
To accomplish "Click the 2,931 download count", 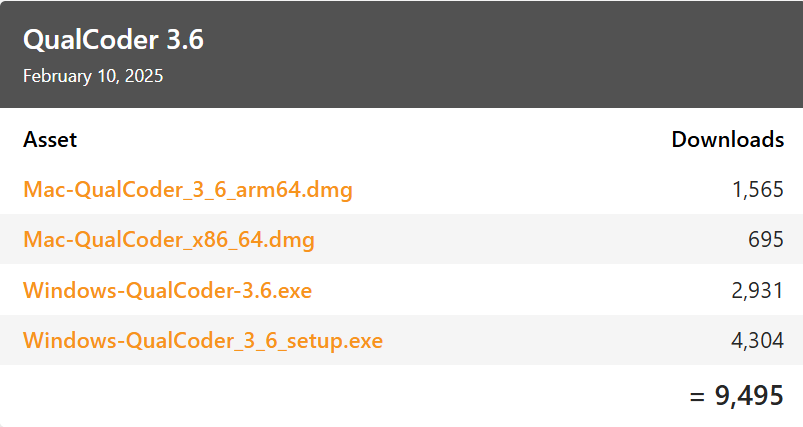I will [757, 290].
